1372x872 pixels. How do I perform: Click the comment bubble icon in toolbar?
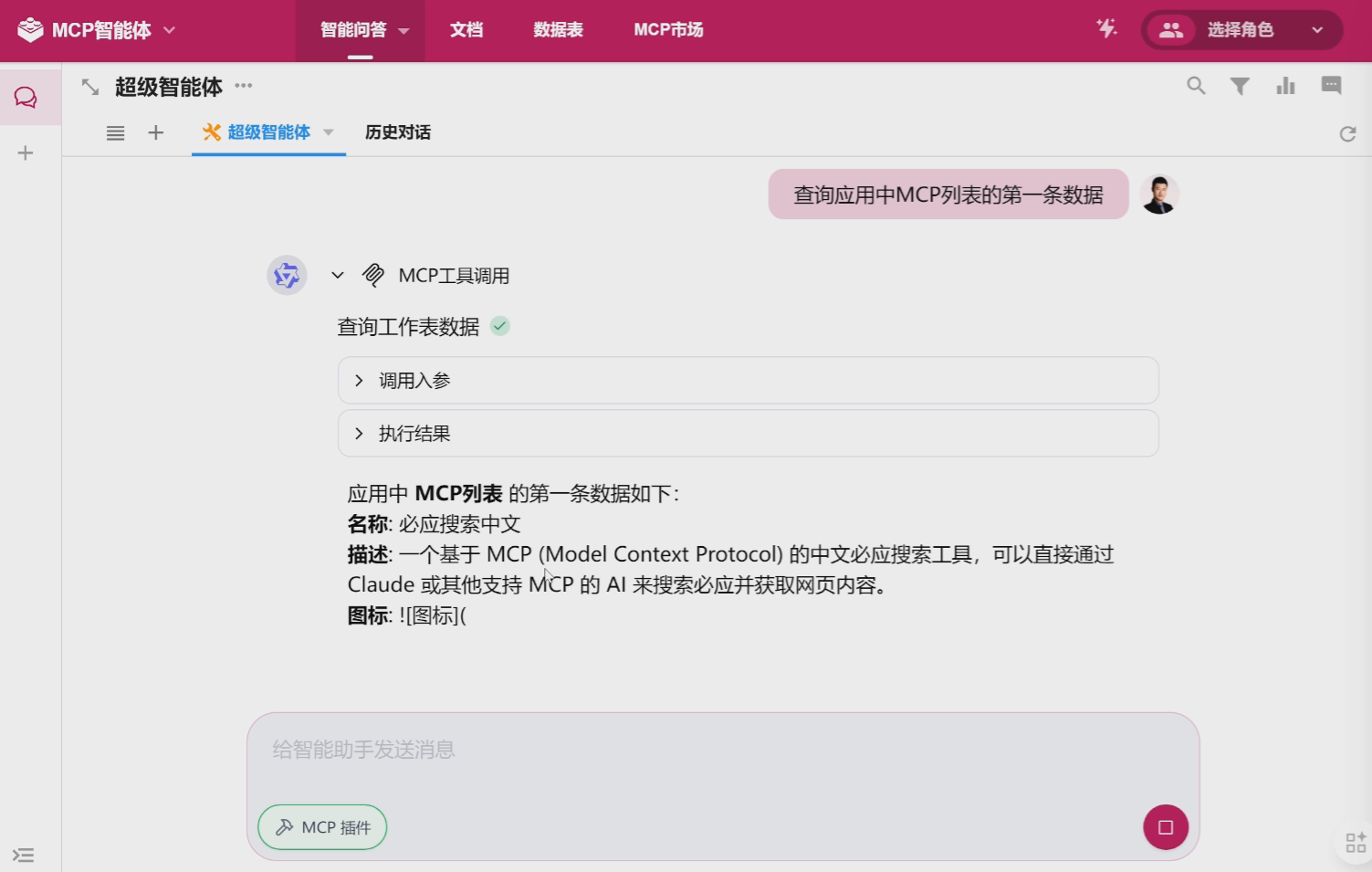(1331, 86)
